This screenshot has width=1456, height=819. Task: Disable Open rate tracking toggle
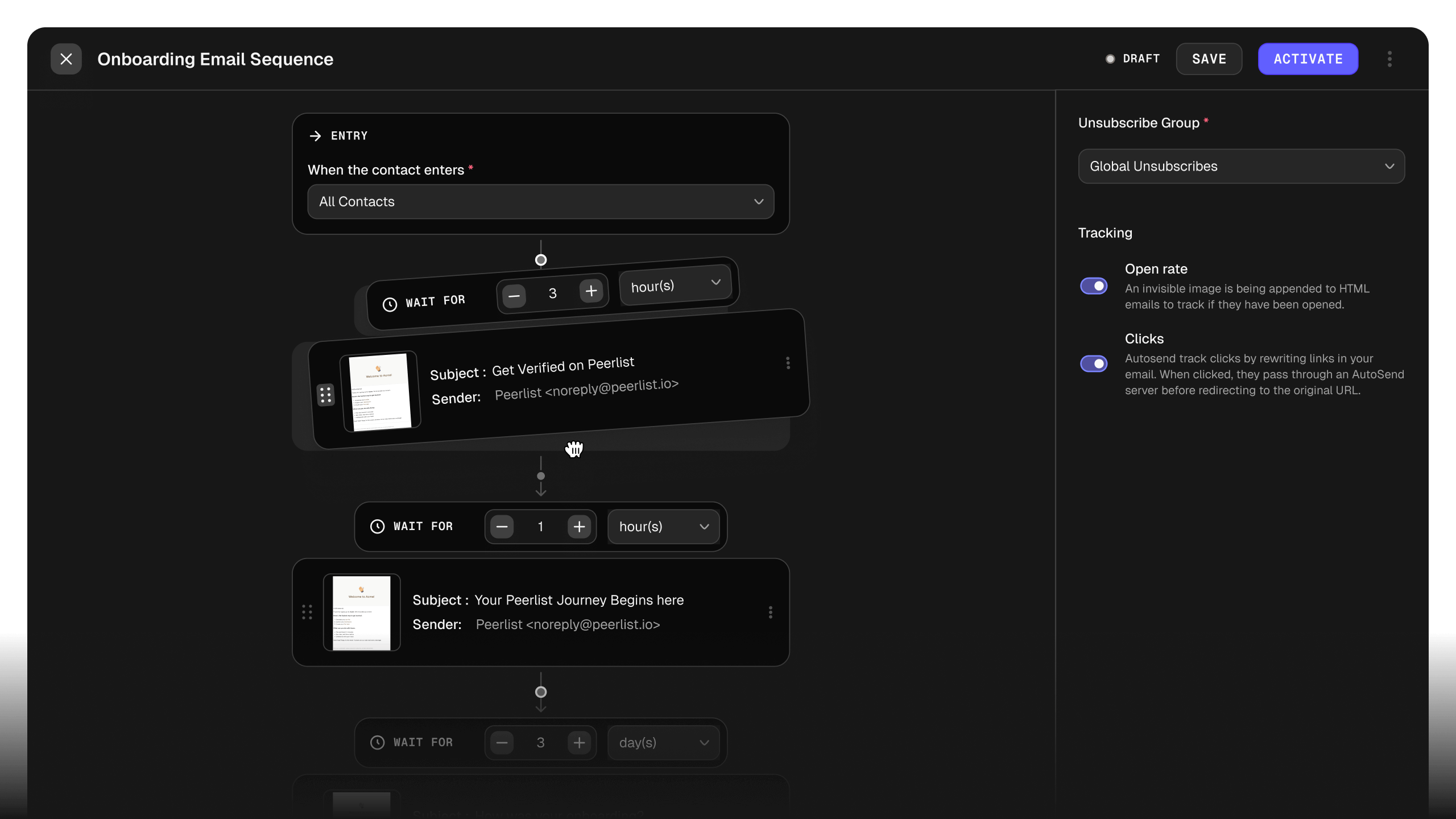[1093, 286]
